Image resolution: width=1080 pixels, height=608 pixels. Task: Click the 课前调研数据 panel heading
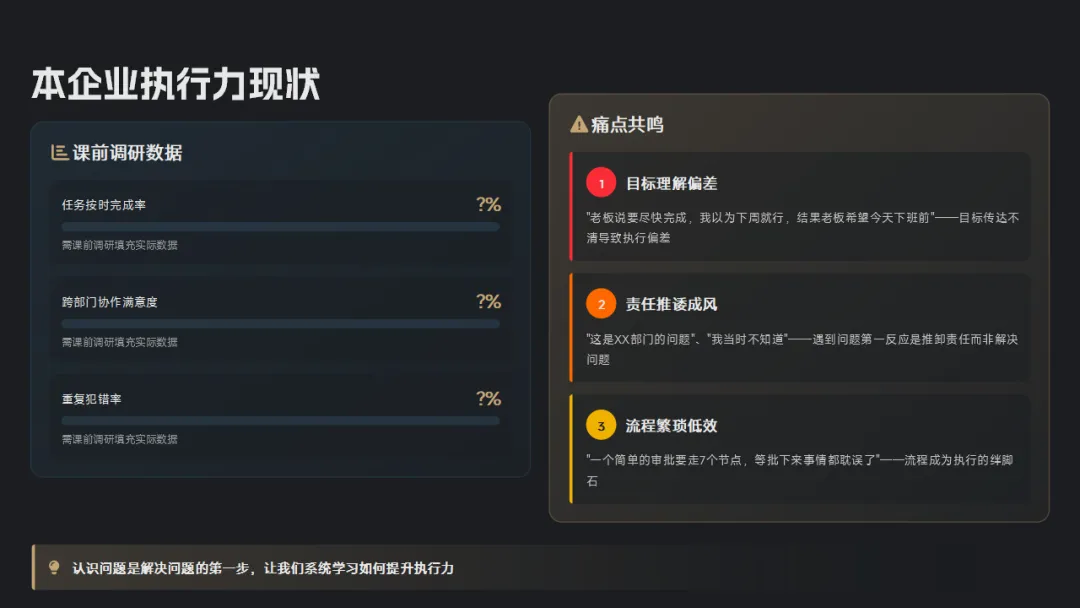[x=127, y=153]
